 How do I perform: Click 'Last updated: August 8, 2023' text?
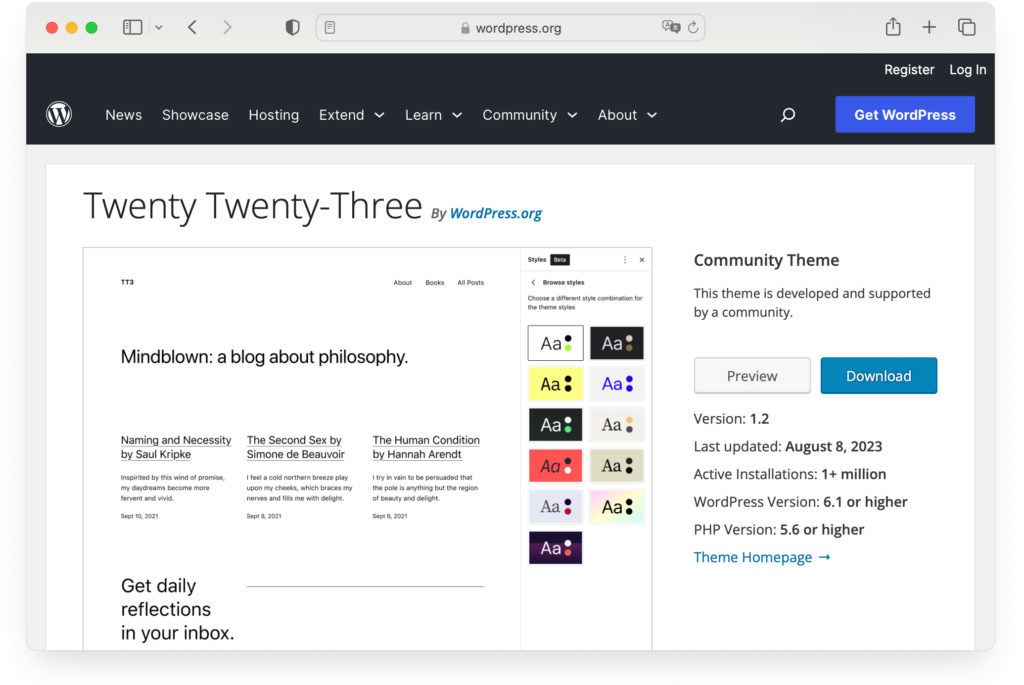[788, 447]
